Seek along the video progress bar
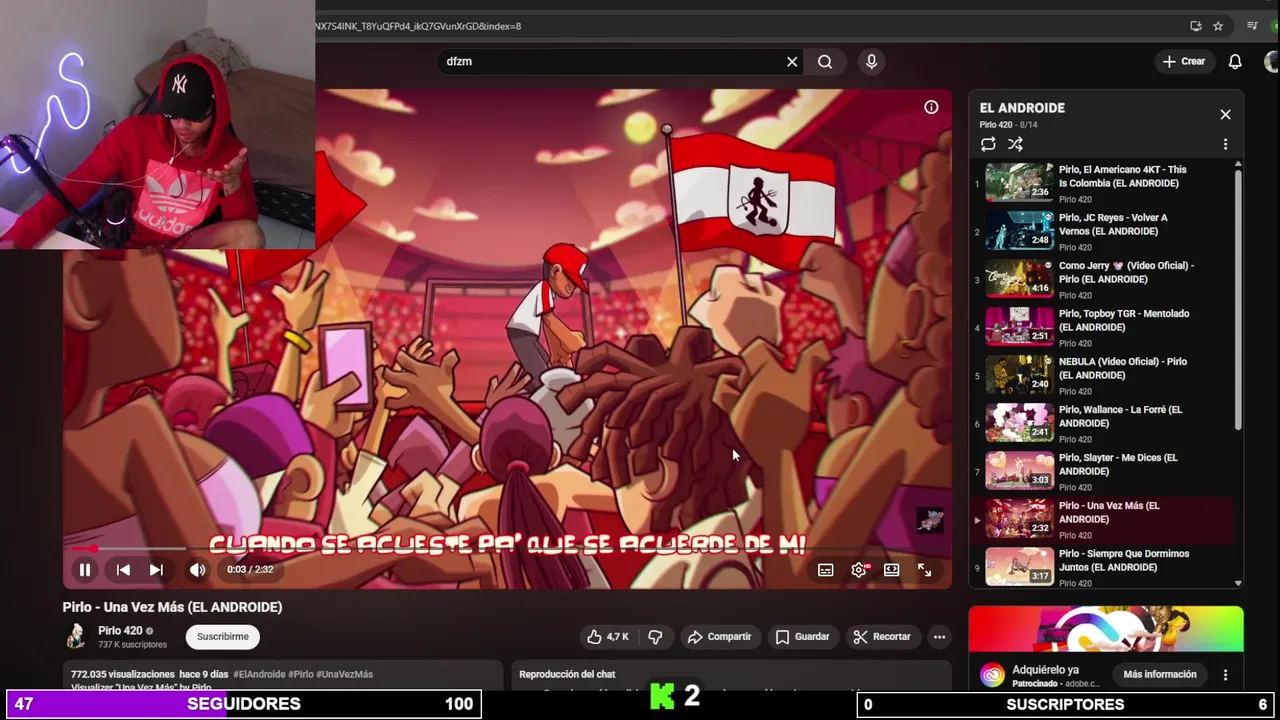Screen dimensions: 1280x720 (x=507, y=549)
